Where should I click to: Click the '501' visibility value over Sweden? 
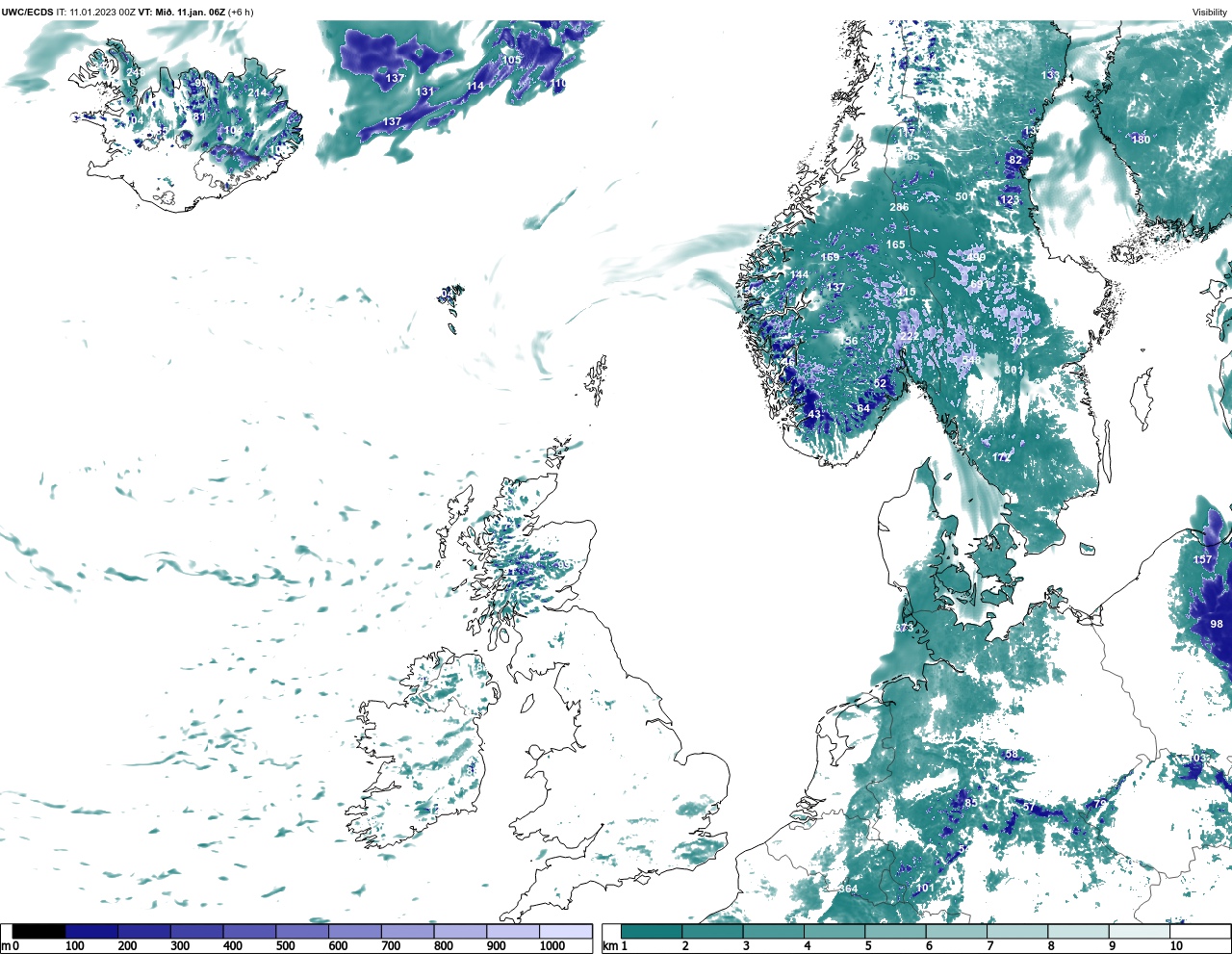(963, 197)
